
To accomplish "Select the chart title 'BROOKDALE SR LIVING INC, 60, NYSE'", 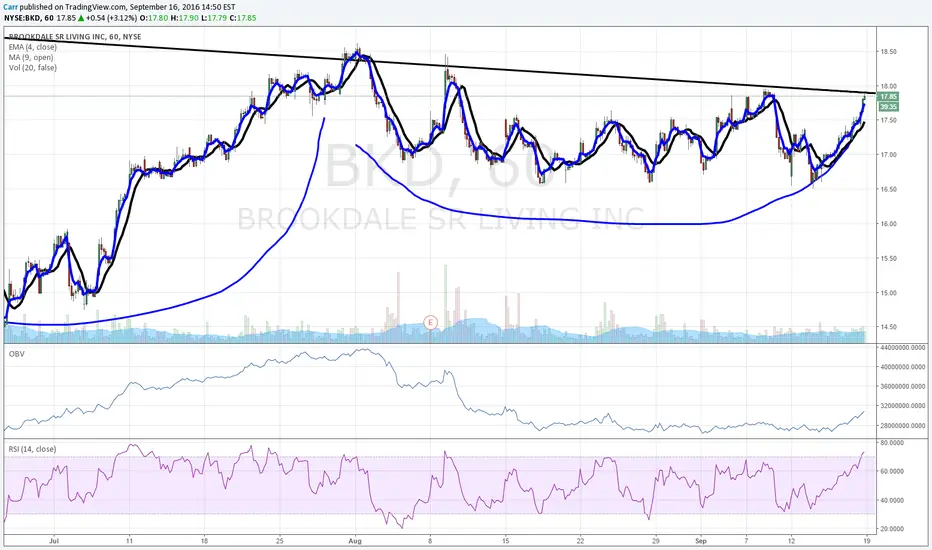I will click(75, 37).
